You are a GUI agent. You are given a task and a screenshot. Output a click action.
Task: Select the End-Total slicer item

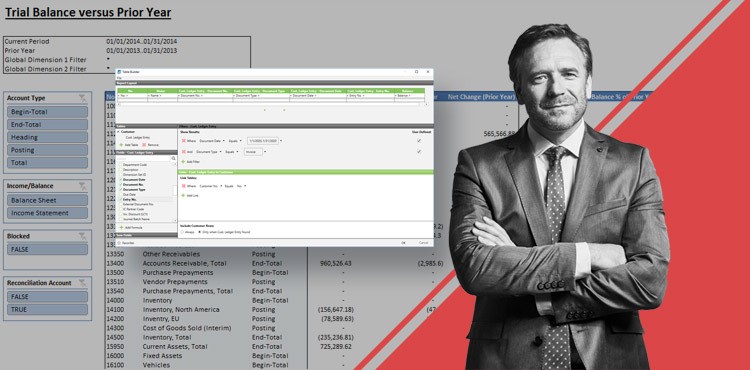pyautogui.click(x=47, y=124)
